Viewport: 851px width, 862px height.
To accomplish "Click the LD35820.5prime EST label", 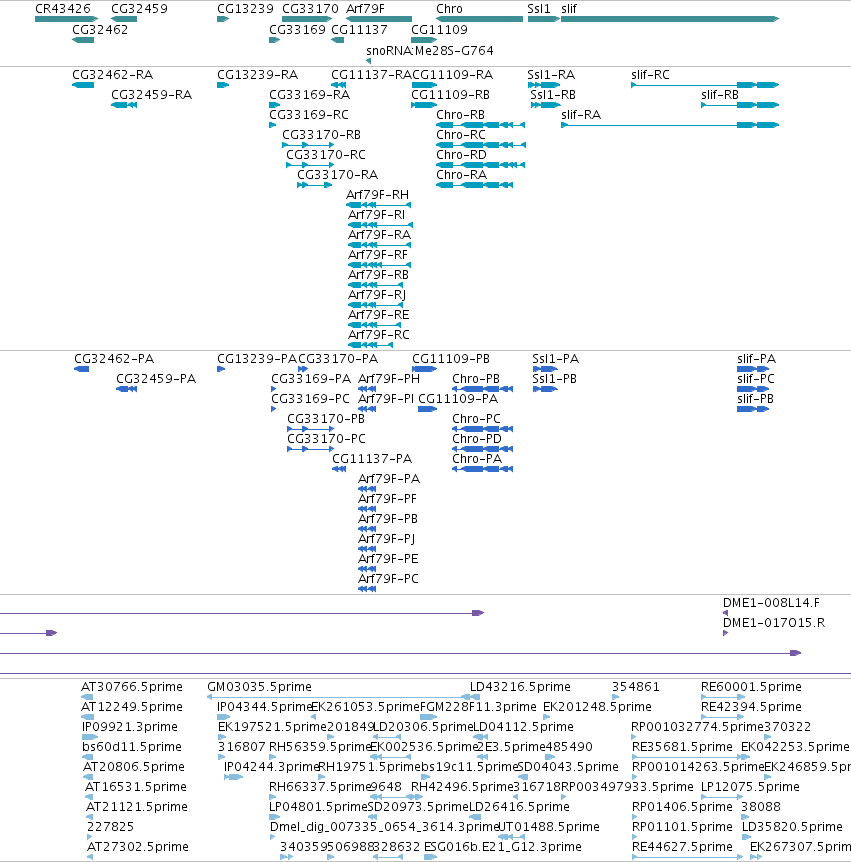I will click(792, 827).
